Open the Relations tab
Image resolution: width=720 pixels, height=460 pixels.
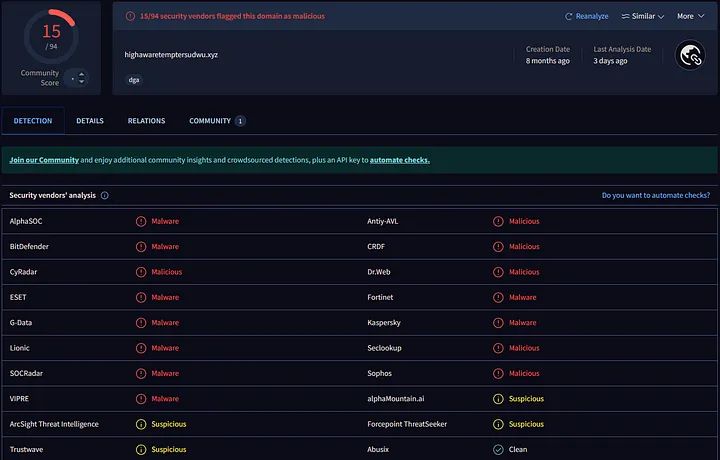click(x=146, y=121)
